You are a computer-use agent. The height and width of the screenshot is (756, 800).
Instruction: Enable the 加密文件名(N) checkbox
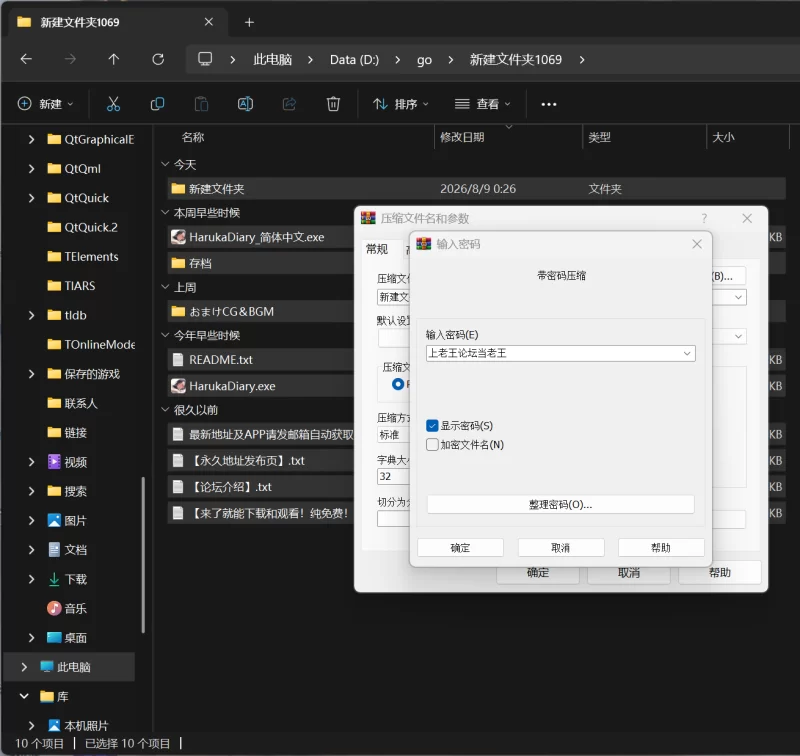[432, 445]
